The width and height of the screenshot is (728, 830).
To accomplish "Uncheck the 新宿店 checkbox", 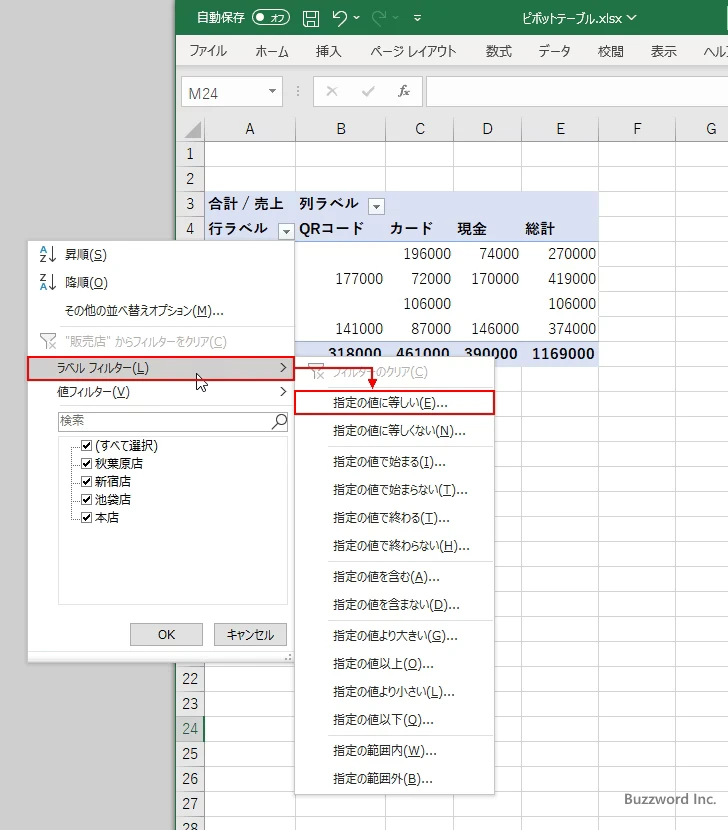I will point(87,481).
